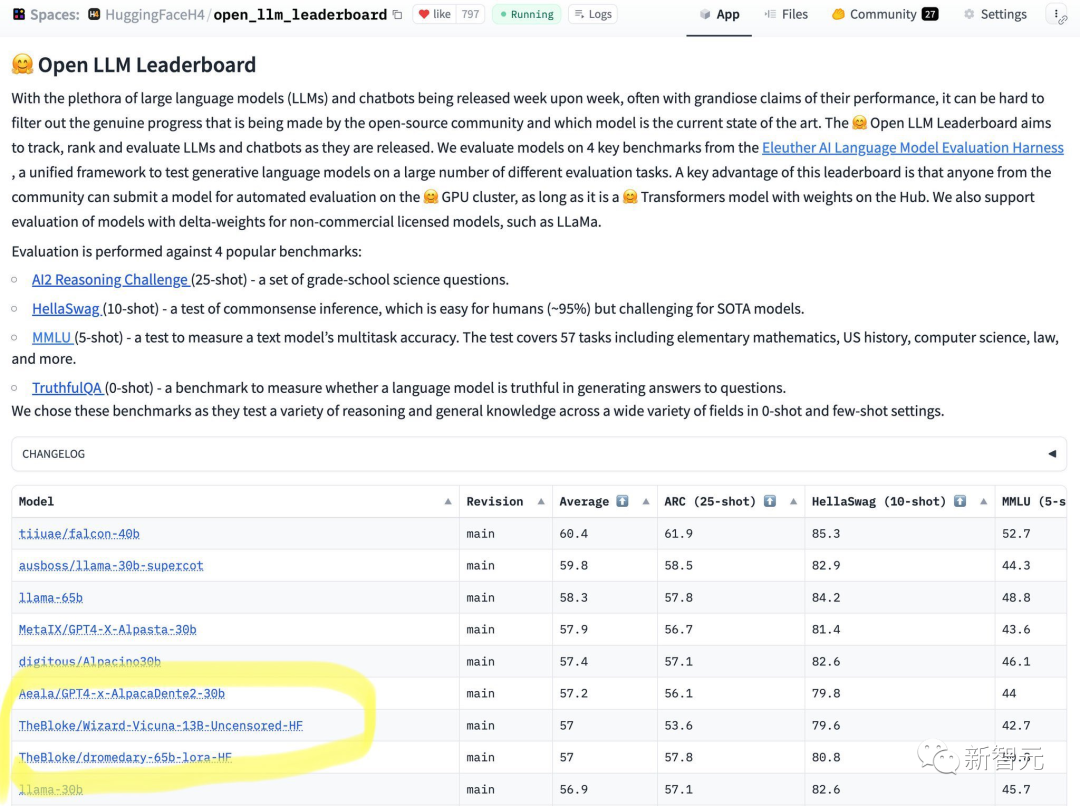Open the space Settings

pyautogui.click(x=995, y=15)
